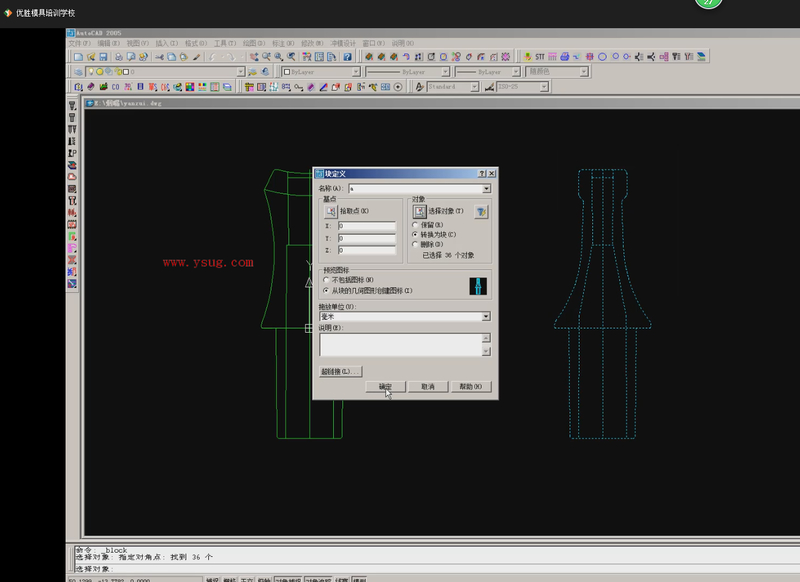Open the 格式 (Format) menu
800x582 pixels.
(196, 43)
